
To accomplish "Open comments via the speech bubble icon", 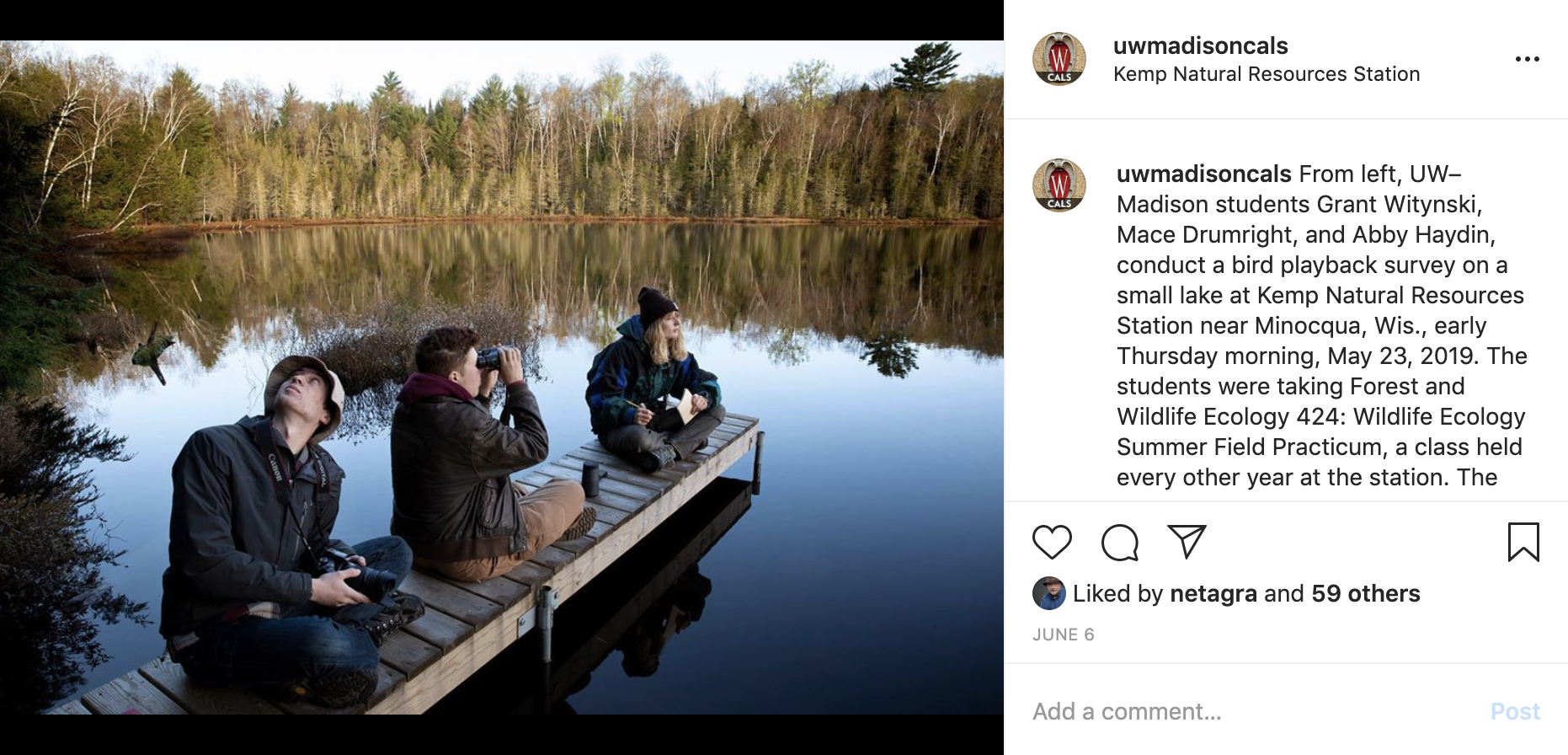I will (1119, 542).
